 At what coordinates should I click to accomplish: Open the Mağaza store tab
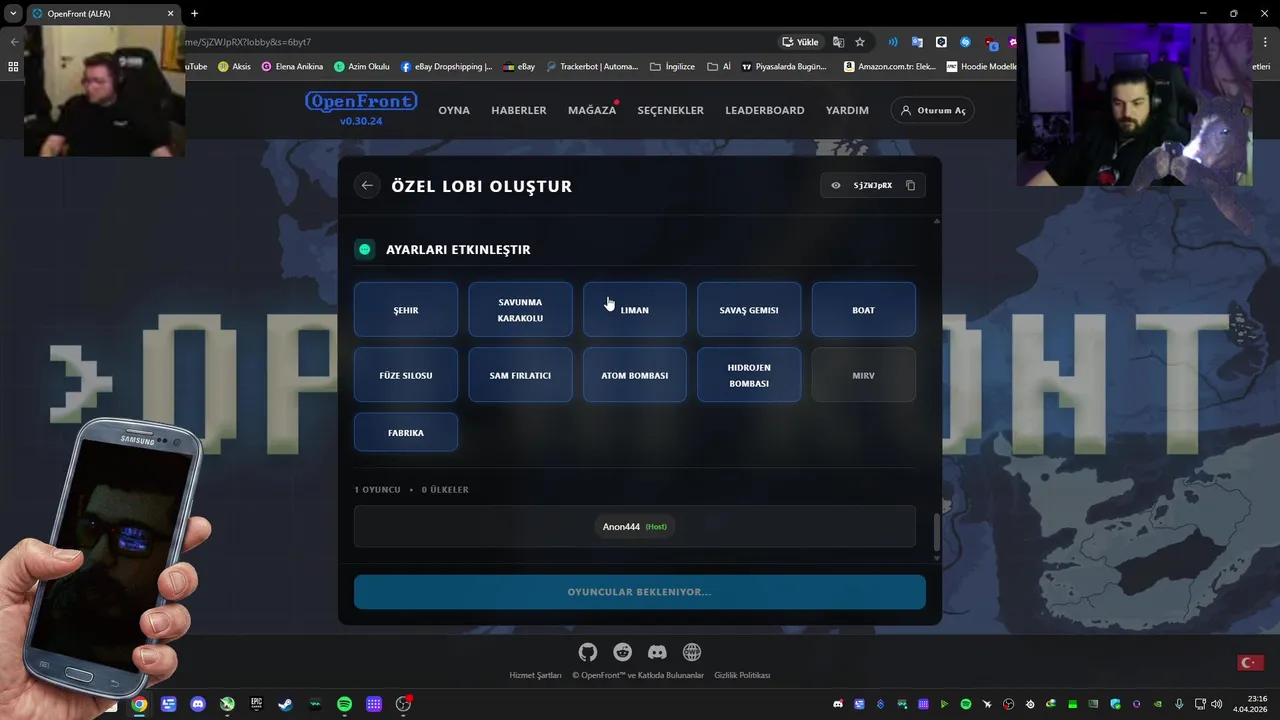(592, 110)
